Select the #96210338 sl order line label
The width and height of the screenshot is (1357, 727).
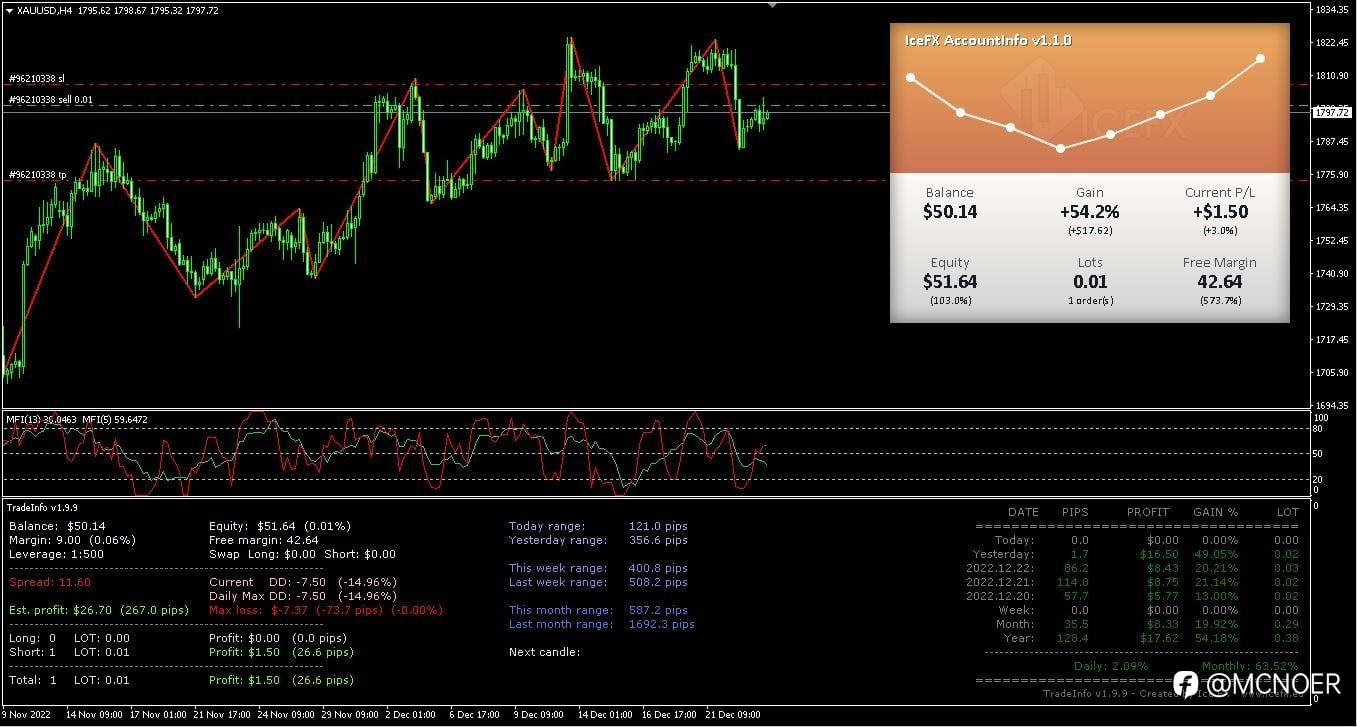36,78
